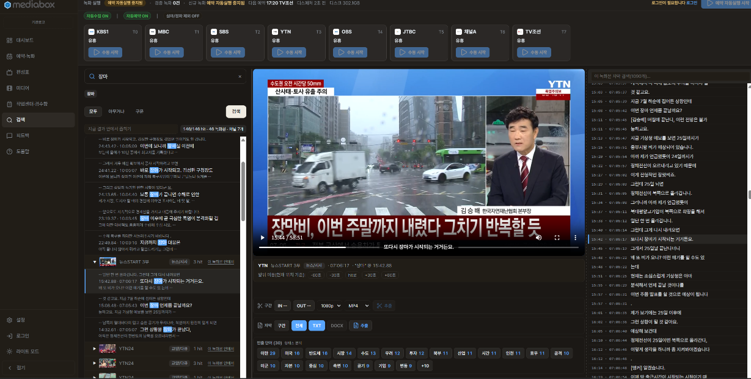Open the video player more-options menu
This screenshot has height=379, width=751.
click(575, 238)
